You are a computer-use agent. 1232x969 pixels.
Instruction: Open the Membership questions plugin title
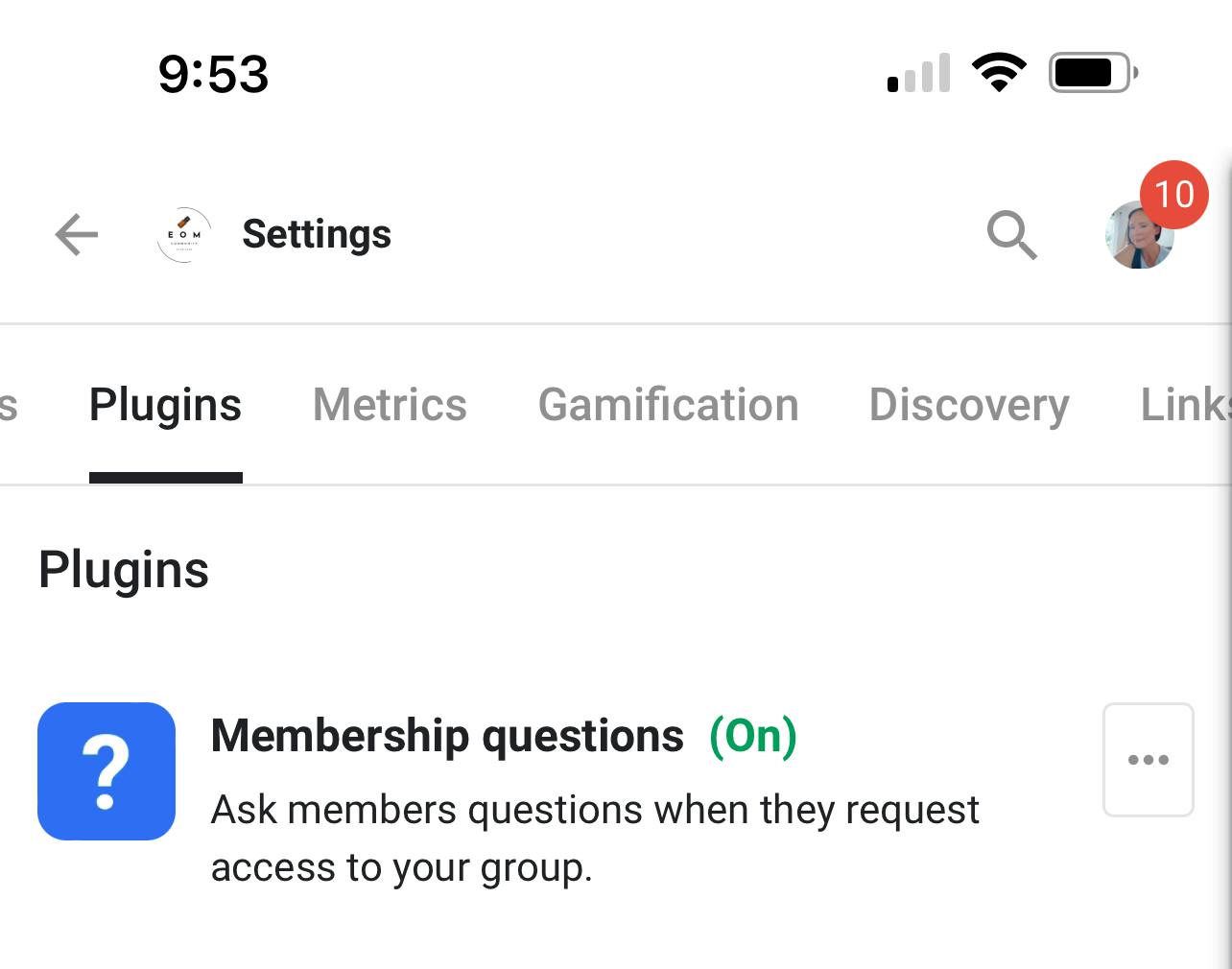click(x=447, y=737)
